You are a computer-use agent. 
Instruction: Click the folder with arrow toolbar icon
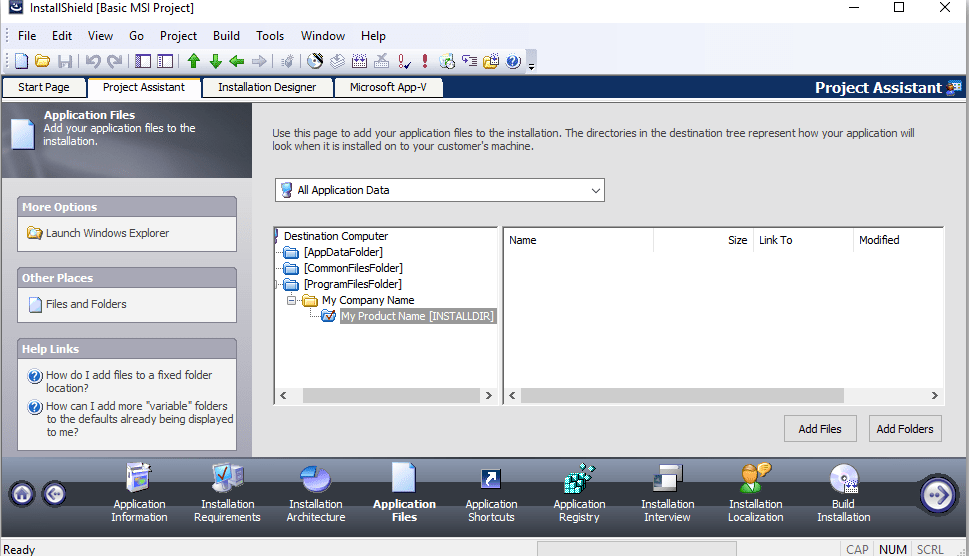[x=491, y=61]
